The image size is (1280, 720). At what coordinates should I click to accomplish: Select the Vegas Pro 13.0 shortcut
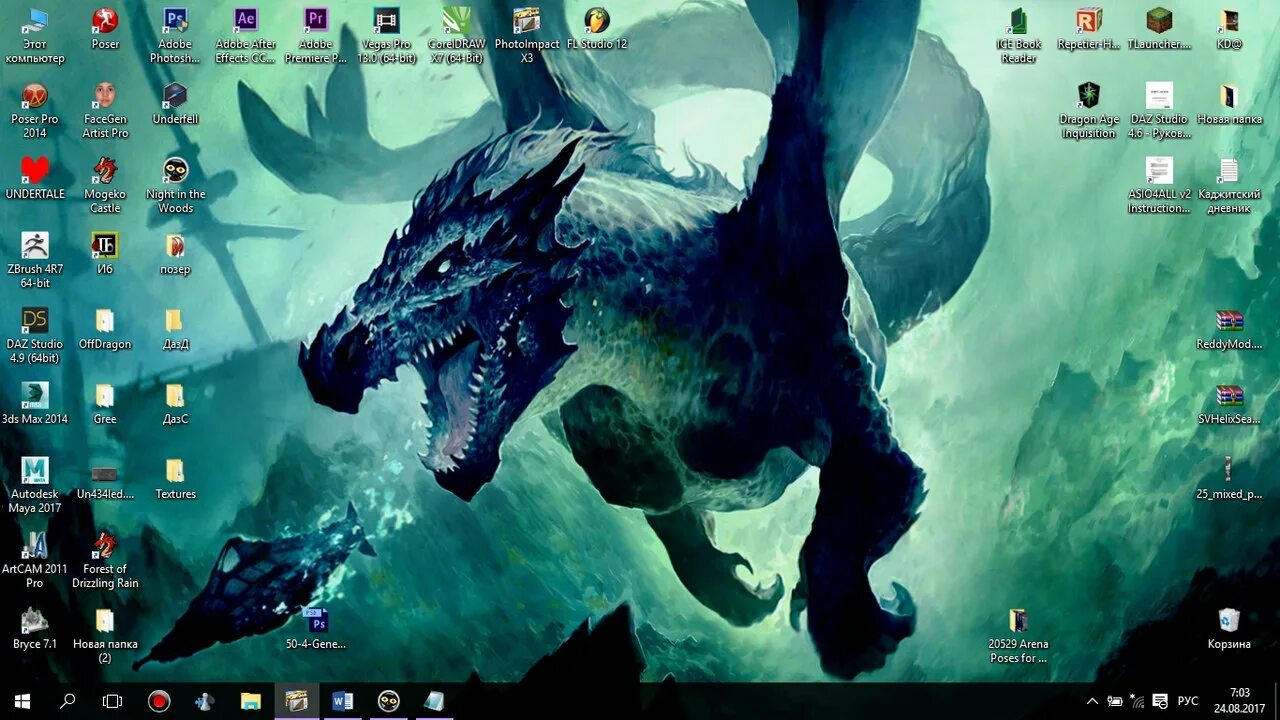pyautogui.click(x=386, y=36)
